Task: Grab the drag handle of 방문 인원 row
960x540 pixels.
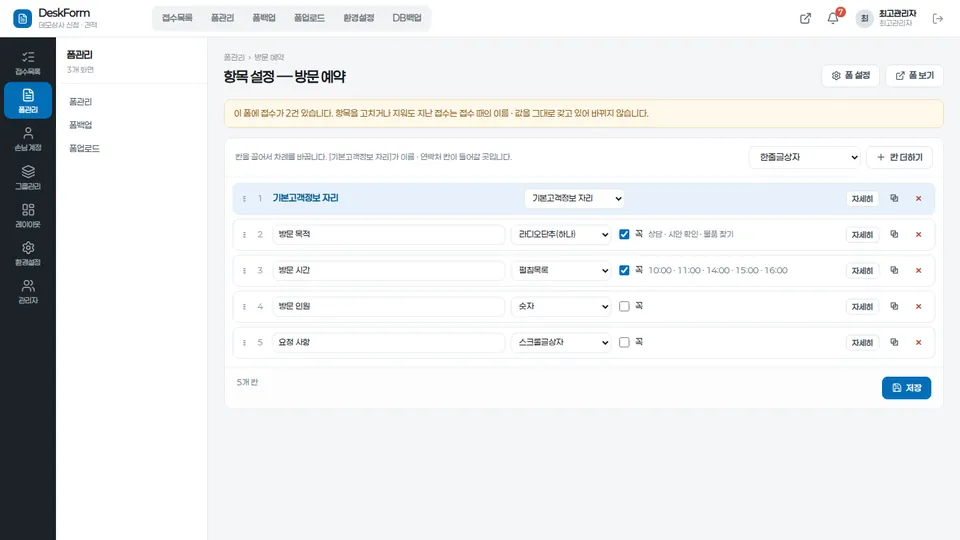Action: [x=244, y=306]
